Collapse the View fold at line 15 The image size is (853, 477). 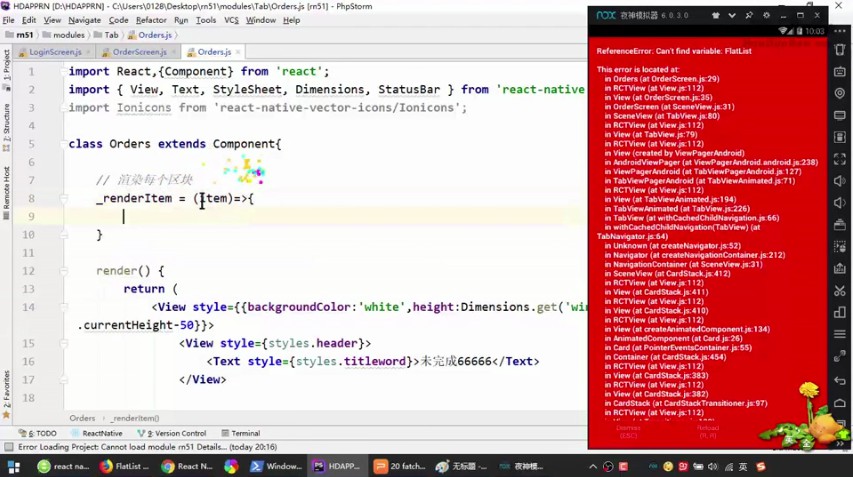click(x=64, y=343)
